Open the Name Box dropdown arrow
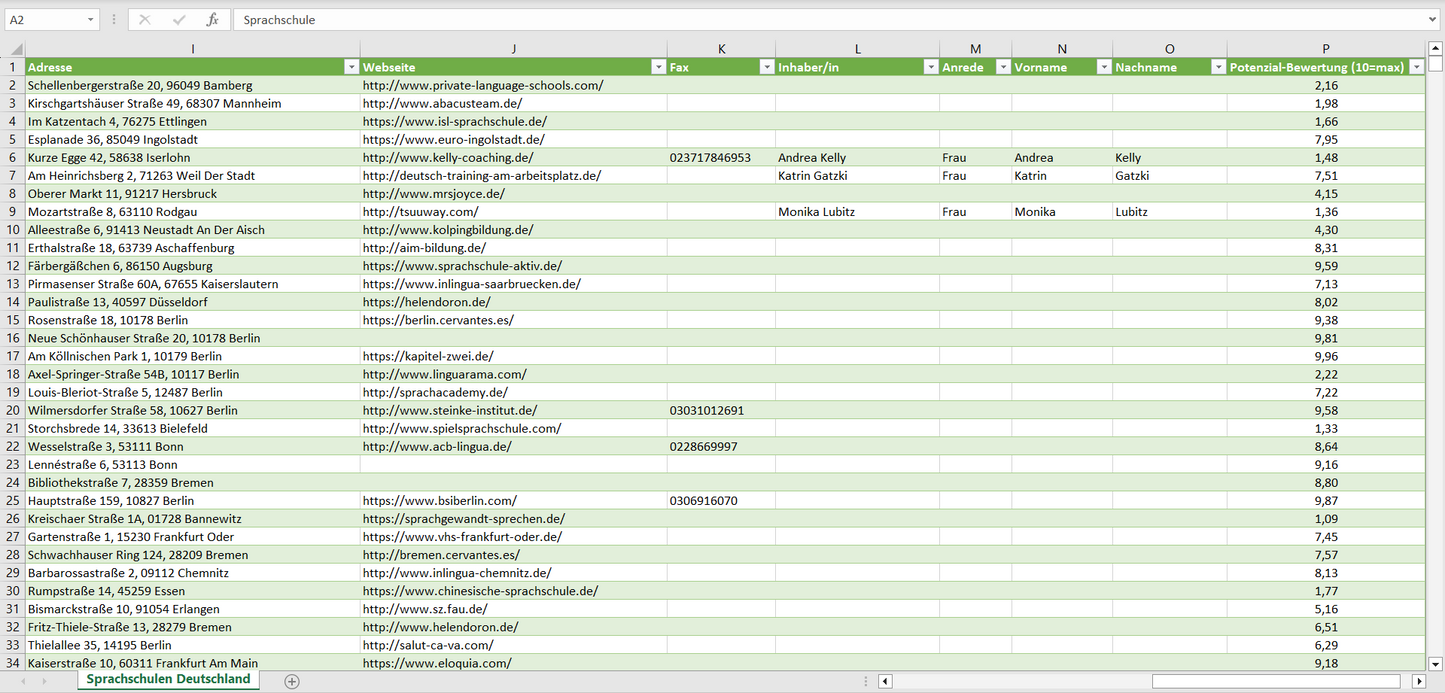1445x693 pixels. pos(90,20)
